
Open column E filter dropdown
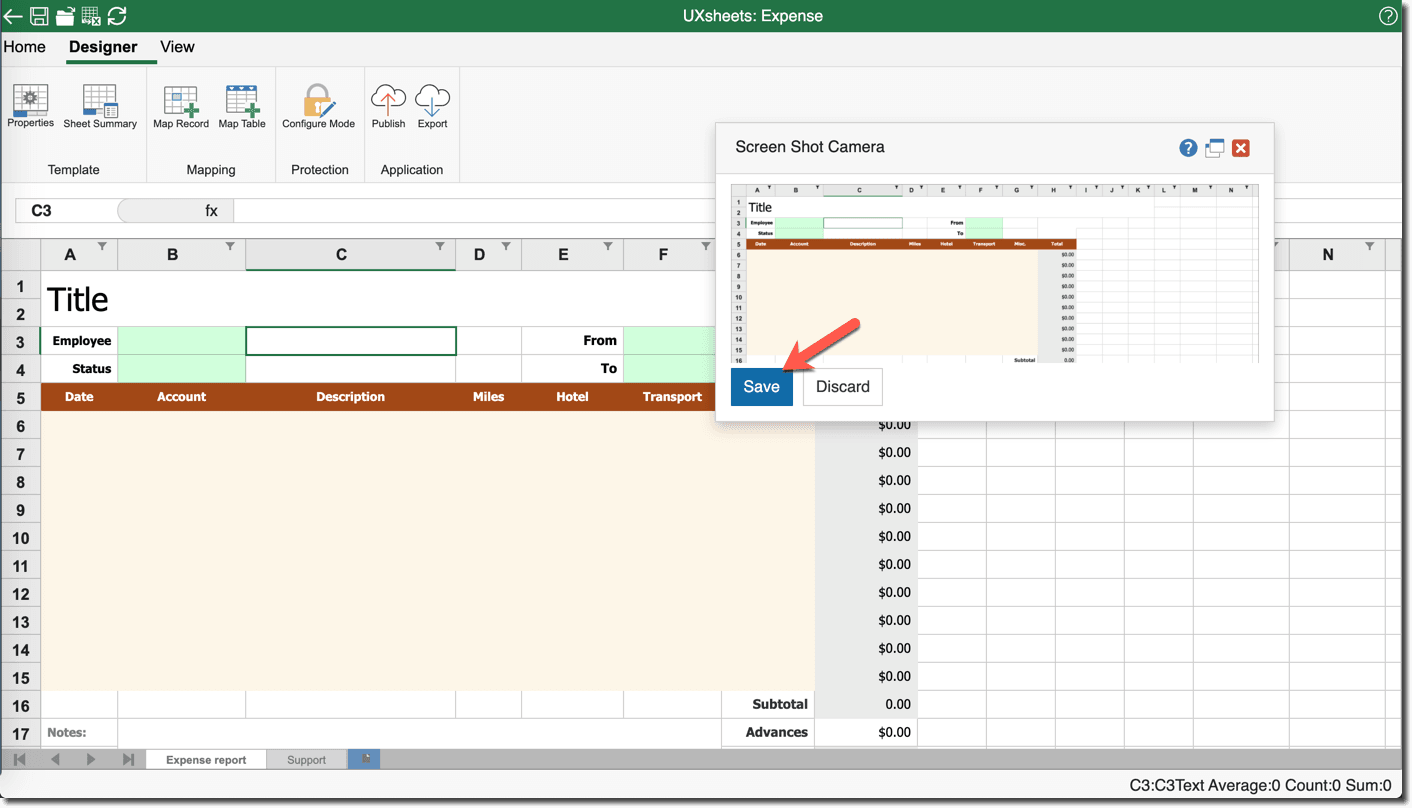[608, 247]
